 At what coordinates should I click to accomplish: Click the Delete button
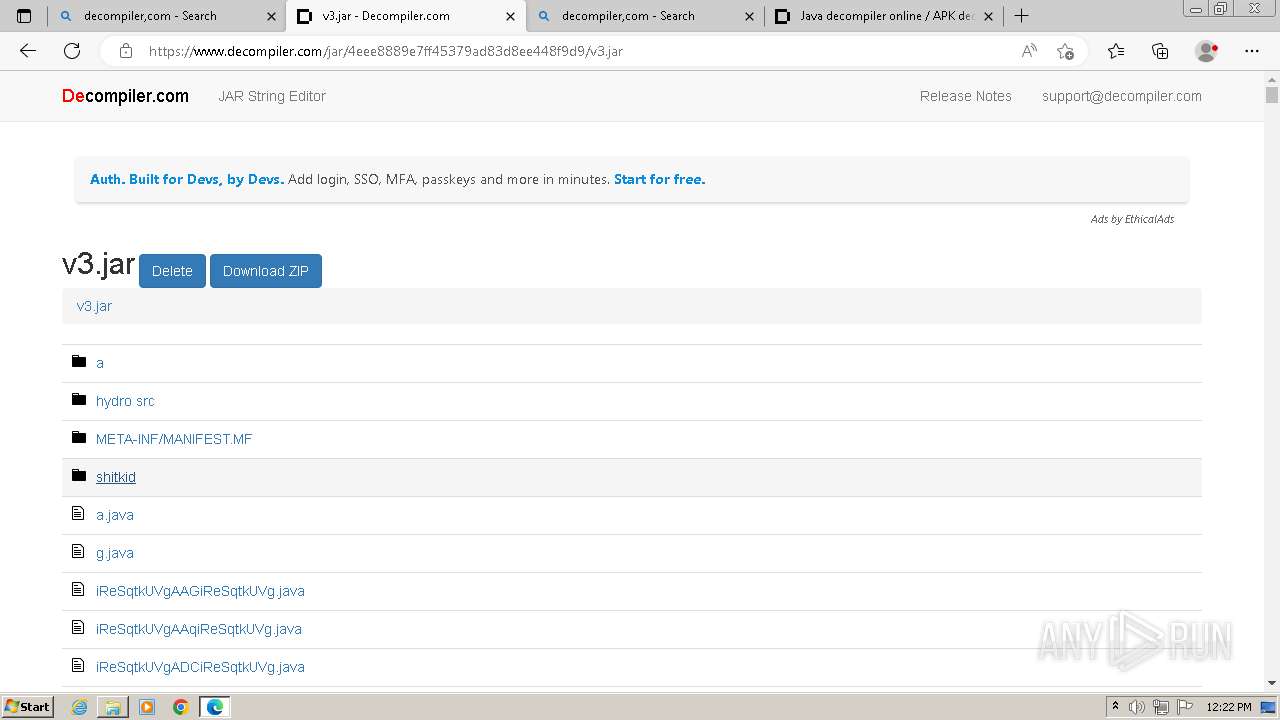pyautogui.click(x=172, y=271)
